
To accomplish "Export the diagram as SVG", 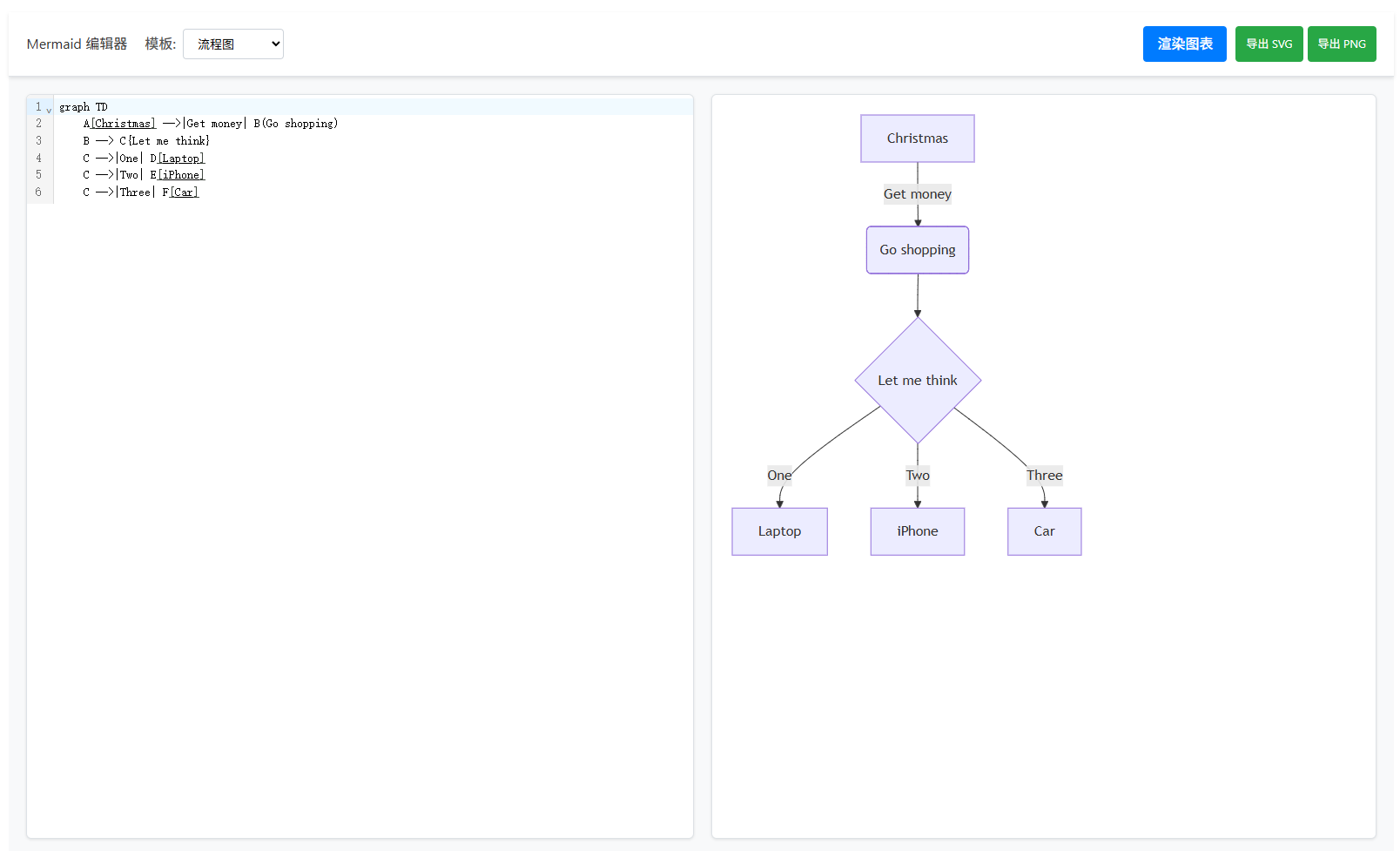I will coord(1269,44).
